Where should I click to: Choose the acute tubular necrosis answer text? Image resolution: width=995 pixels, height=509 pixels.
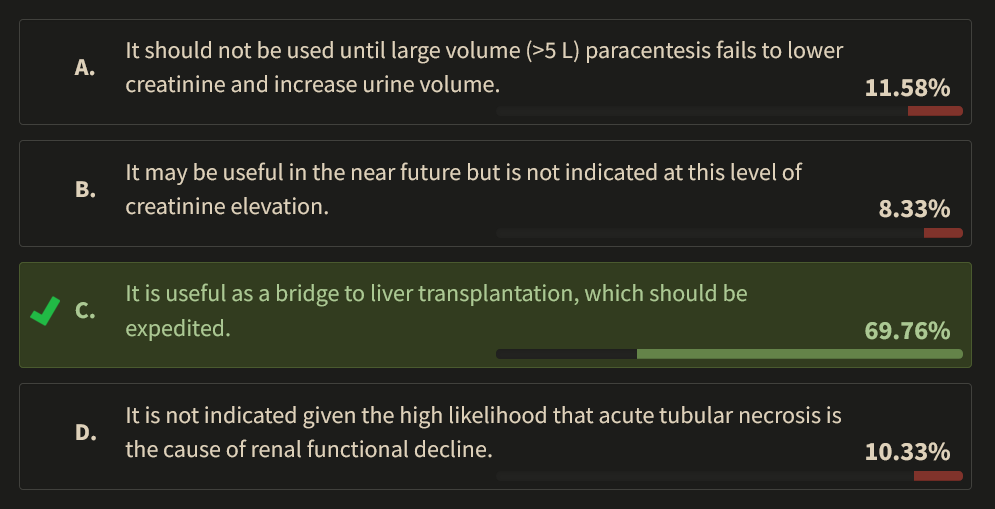click(483, 432)
